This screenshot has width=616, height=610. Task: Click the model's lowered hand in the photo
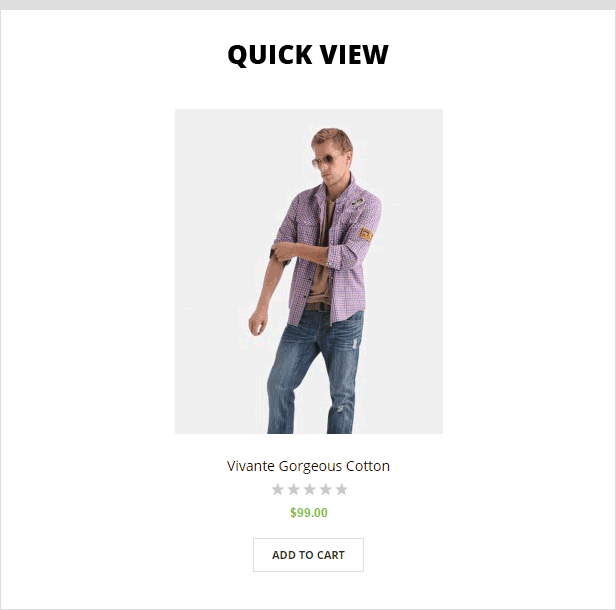(257, 323)
